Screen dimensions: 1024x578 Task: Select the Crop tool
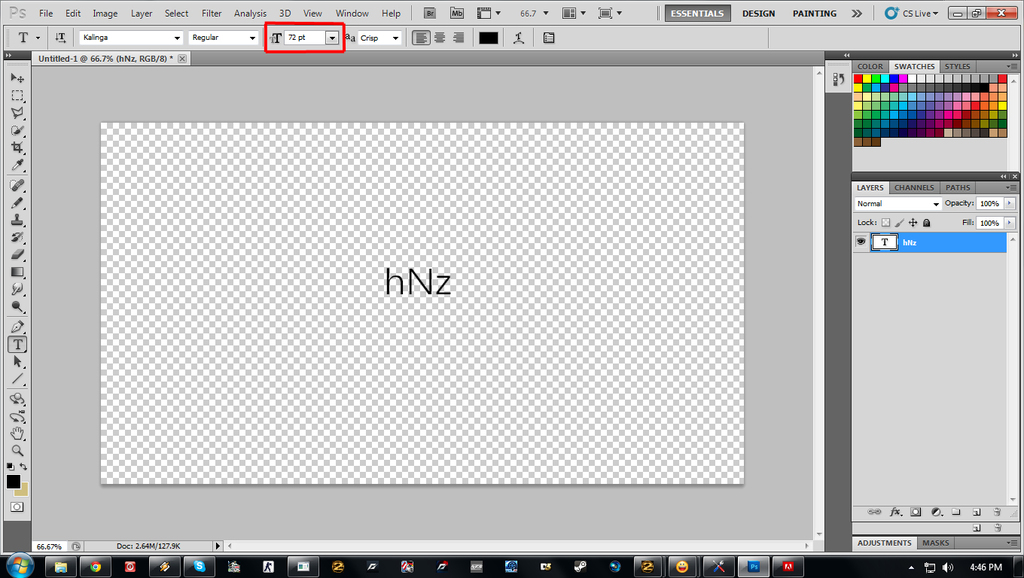[17, 148]
